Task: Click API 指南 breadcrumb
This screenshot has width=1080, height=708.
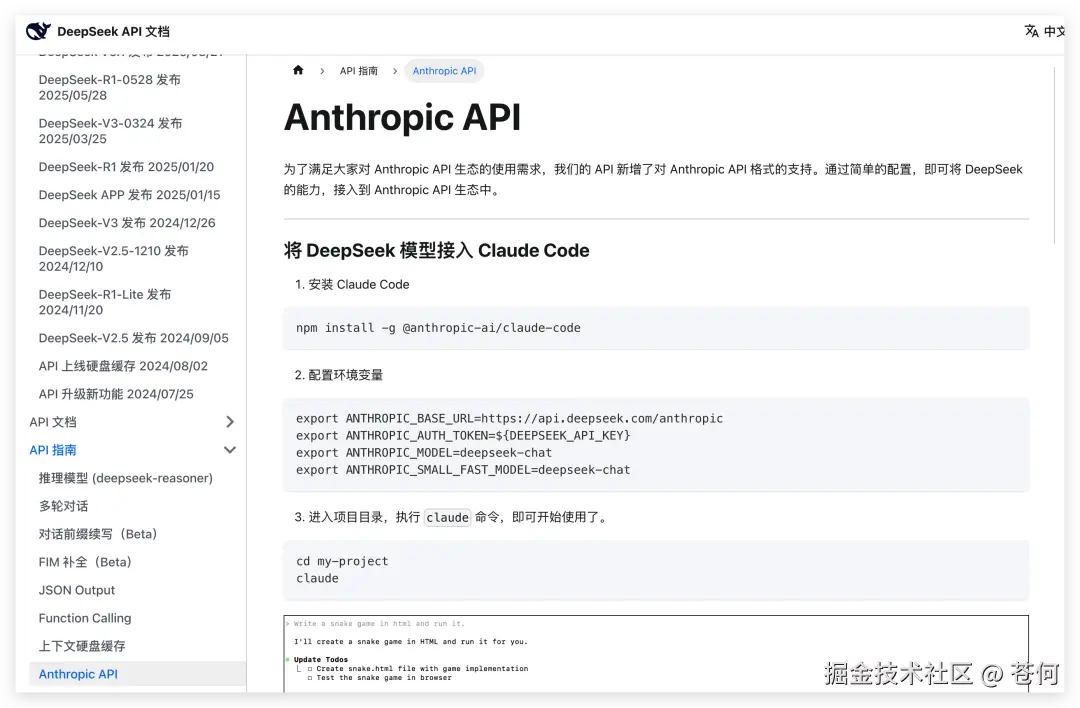Action: (x=358, y=71)
